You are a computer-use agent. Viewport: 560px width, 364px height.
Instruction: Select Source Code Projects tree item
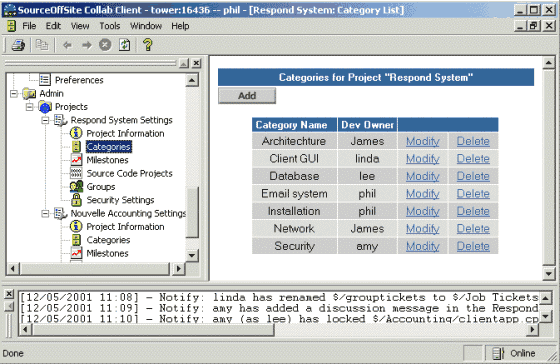[129, 173]
